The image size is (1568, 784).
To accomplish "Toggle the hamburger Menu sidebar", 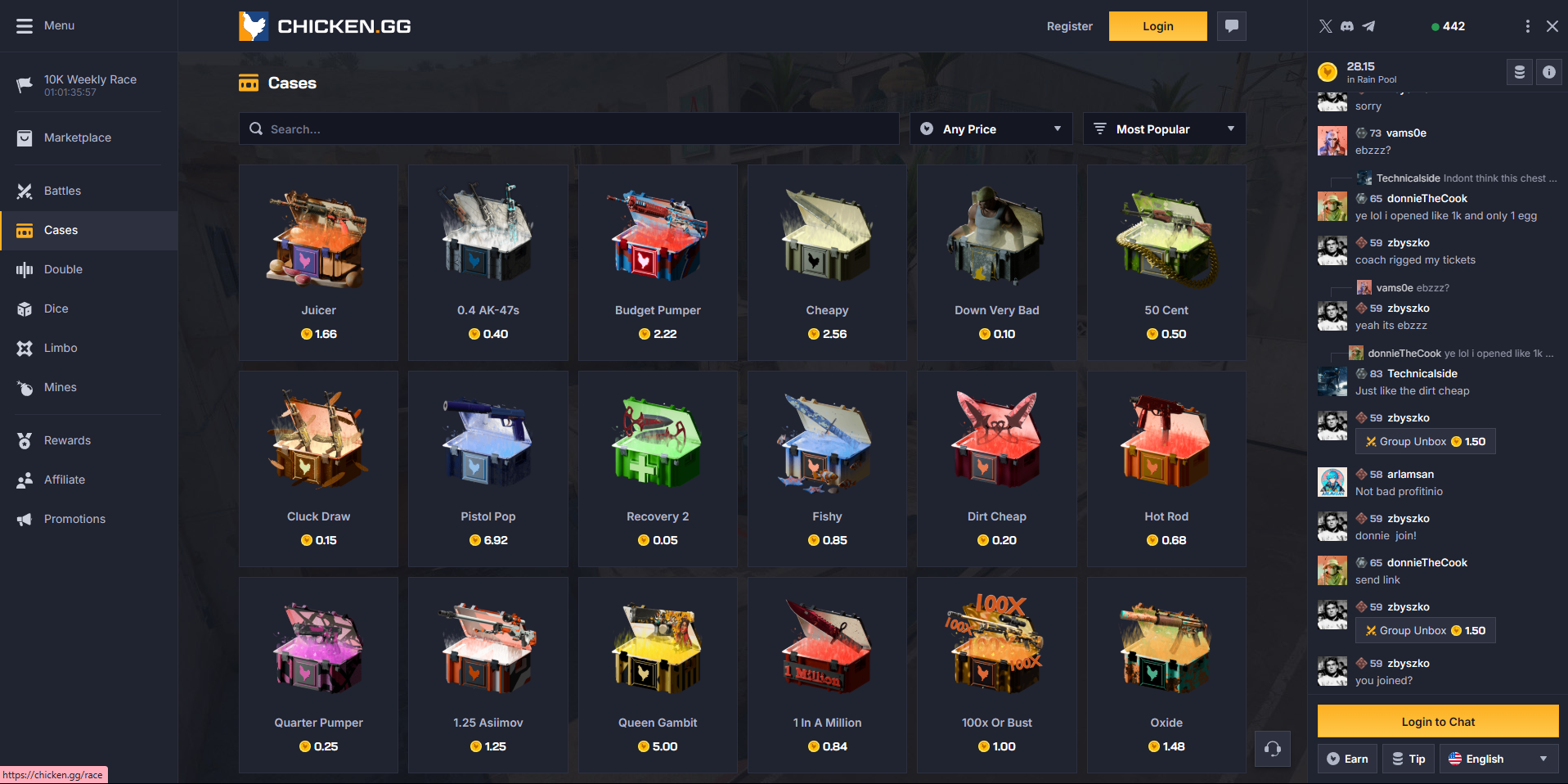I will pos(25,26).
